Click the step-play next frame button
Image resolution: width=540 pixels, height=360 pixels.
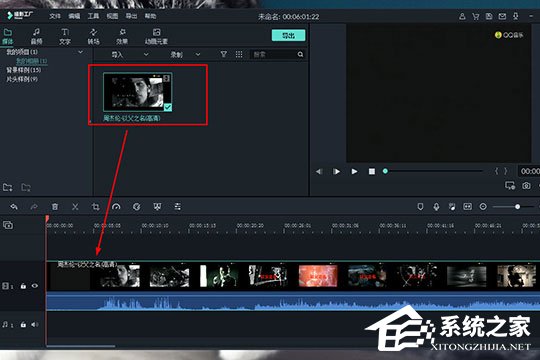336,171
